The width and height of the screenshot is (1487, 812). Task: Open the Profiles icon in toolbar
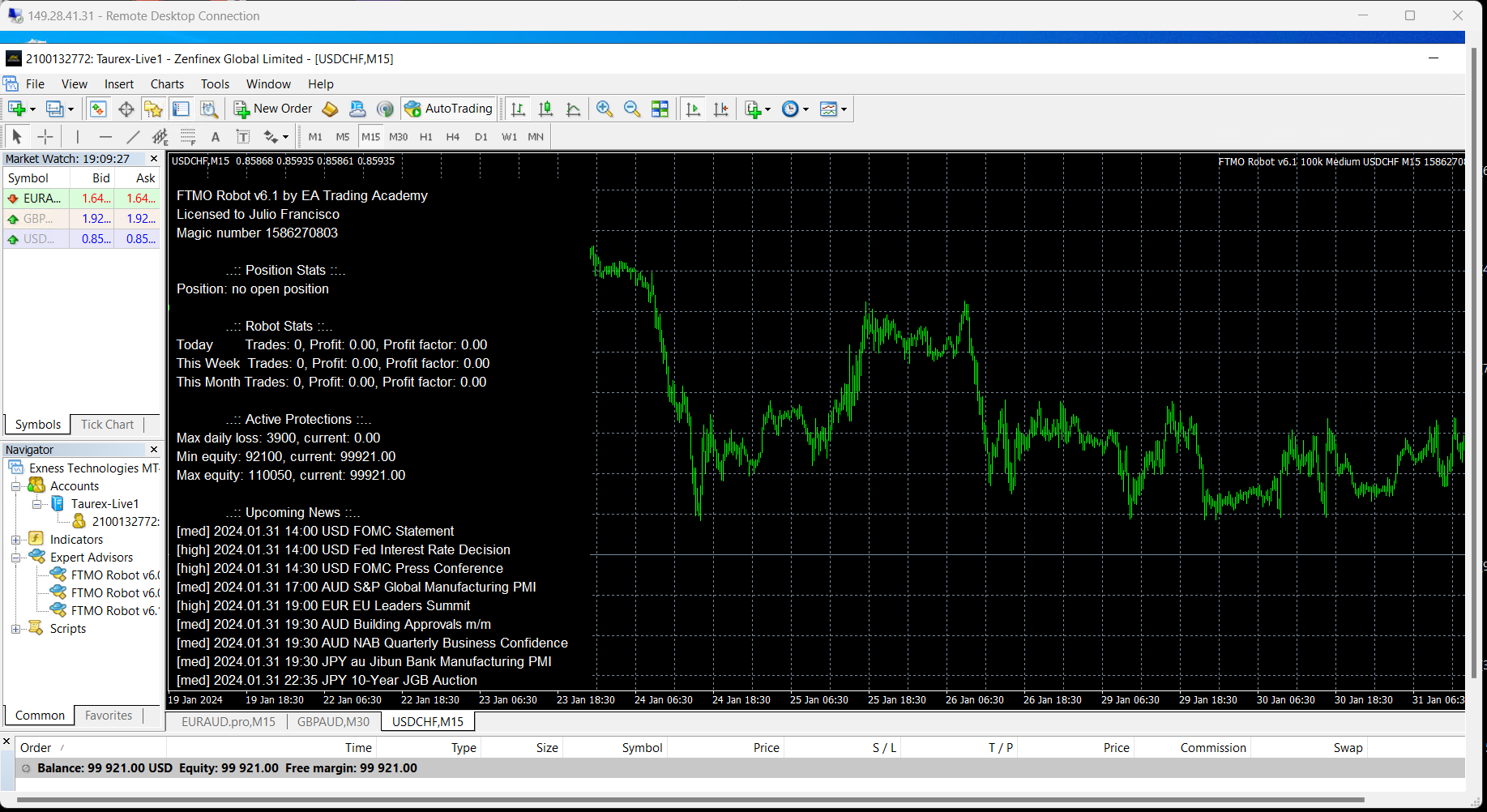click(55, 109)
